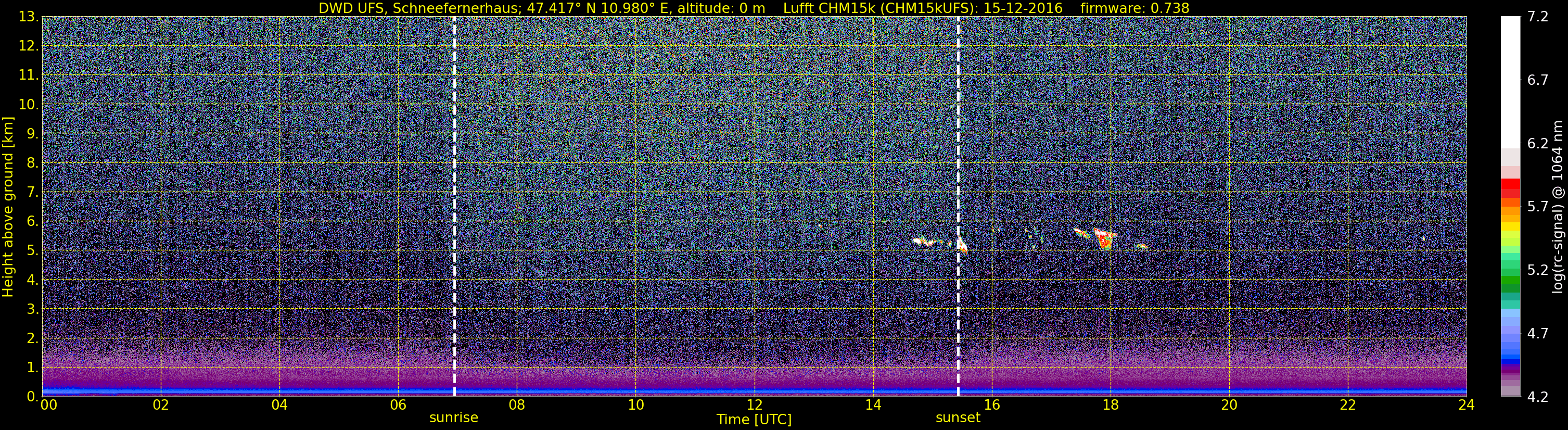Click the 02 time tick label
The height and width of the screenshot is (430, 1568).
[x=161, y=406]
